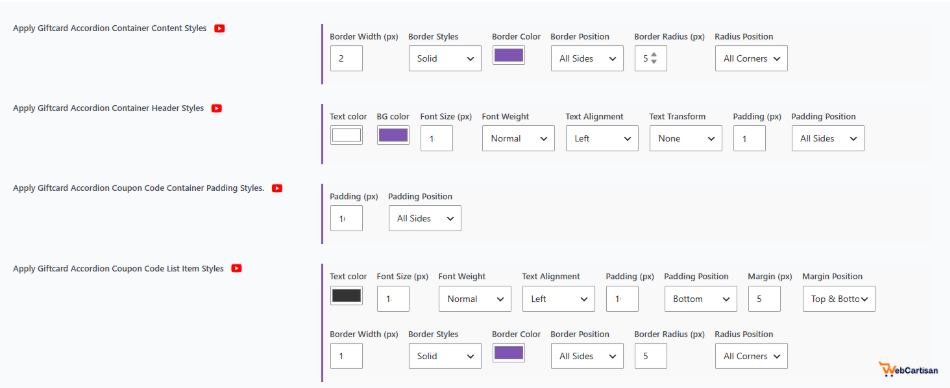Open Font Weight dropdown in Coupon Code List Item
This screenshot has width=950, height=388.
pyautogui.click(x=475, y=298)
